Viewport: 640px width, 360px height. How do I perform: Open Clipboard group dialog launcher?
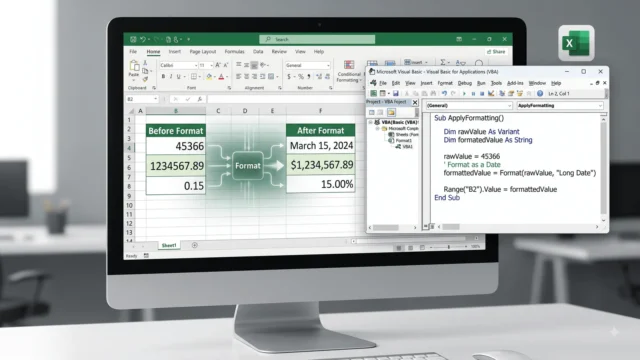[x=154, y=88]
